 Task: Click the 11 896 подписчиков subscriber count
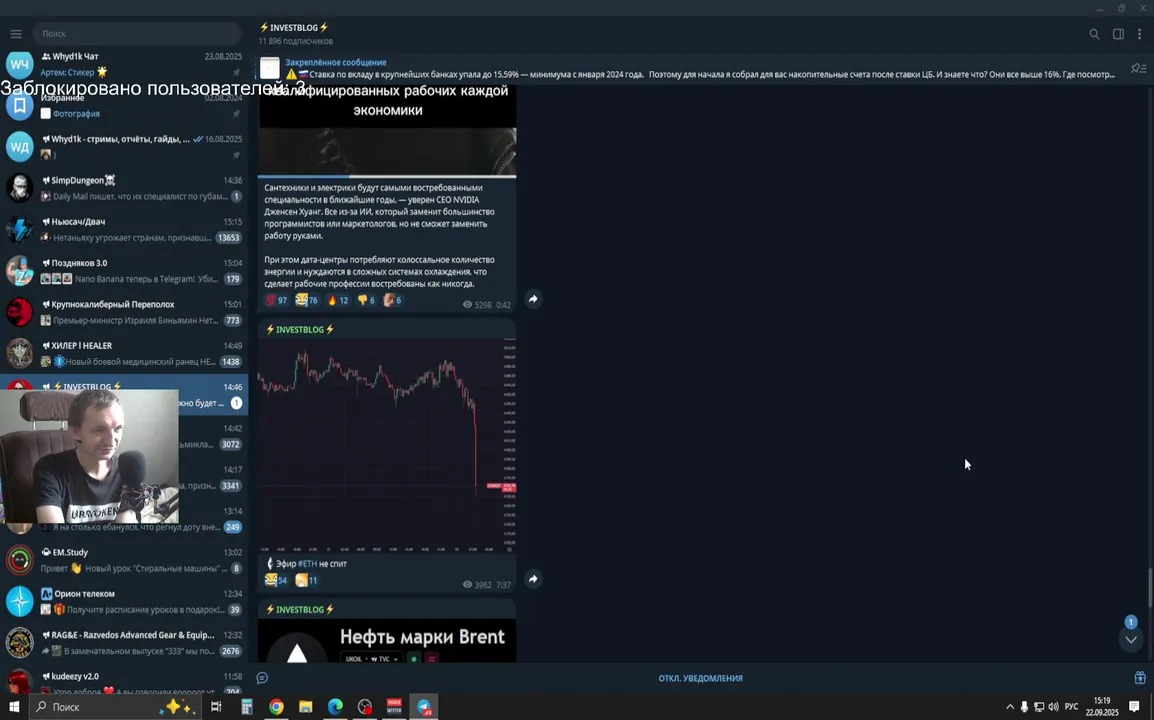[x=295, y=41]
